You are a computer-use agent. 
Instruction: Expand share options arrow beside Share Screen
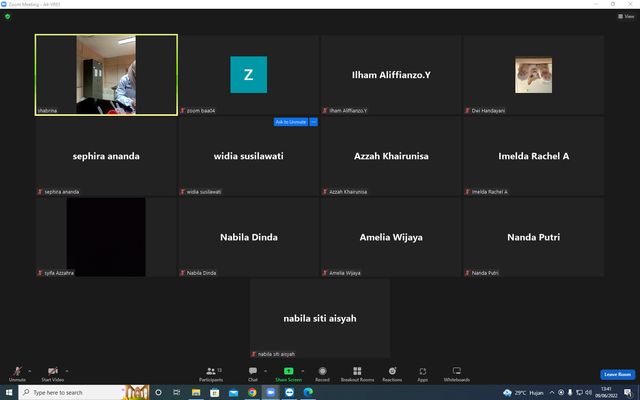coord(302,371)
